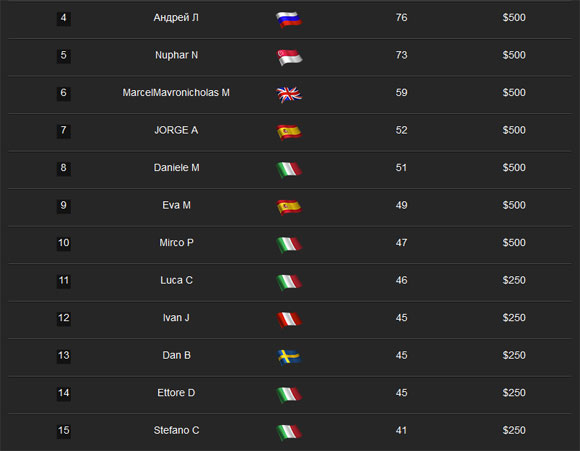Click the MarcelMavronicholas M name

pos(176,92)
